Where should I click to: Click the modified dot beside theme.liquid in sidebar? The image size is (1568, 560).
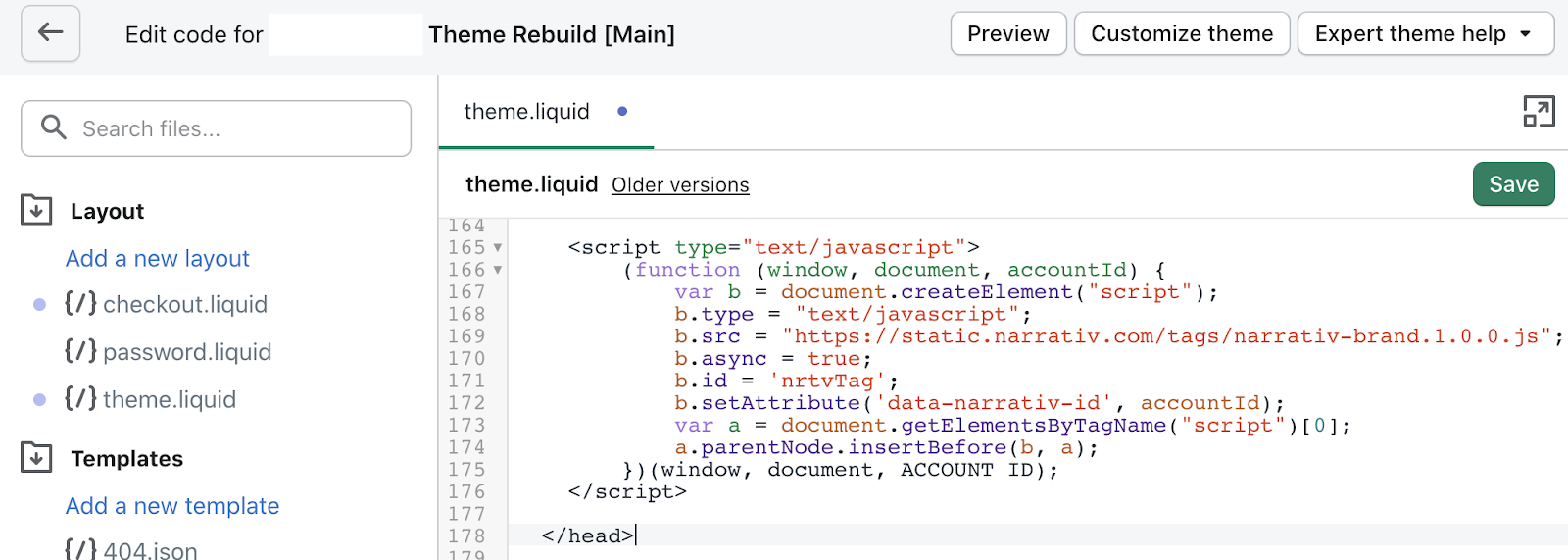(39, 399)
